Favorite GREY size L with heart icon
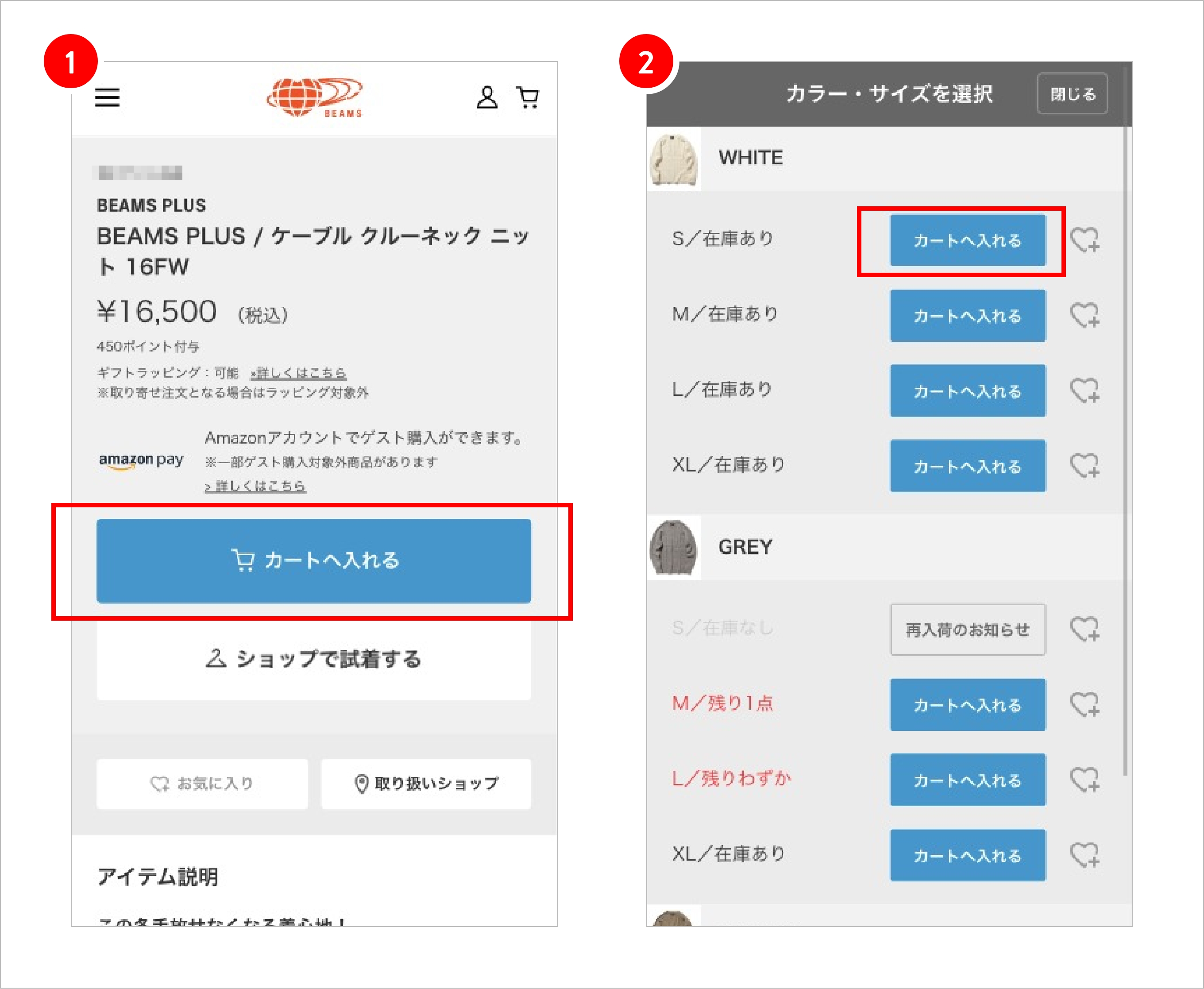The height and width of the screenshot is (989, 1204). coord(1084,780)
